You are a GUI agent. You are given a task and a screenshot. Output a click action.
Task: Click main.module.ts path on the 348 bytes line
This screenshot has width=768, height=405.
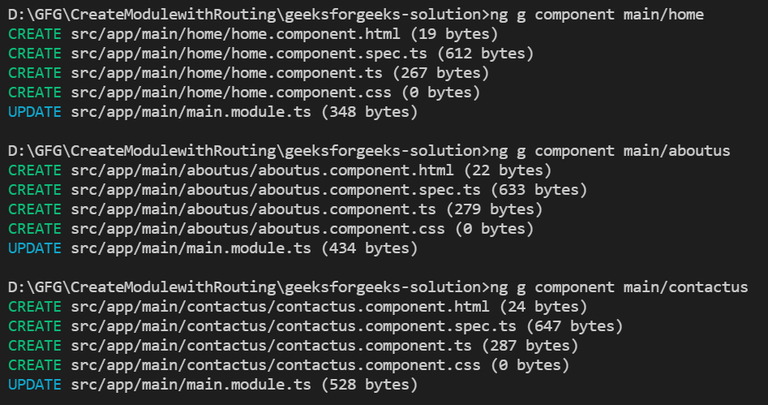191,112
